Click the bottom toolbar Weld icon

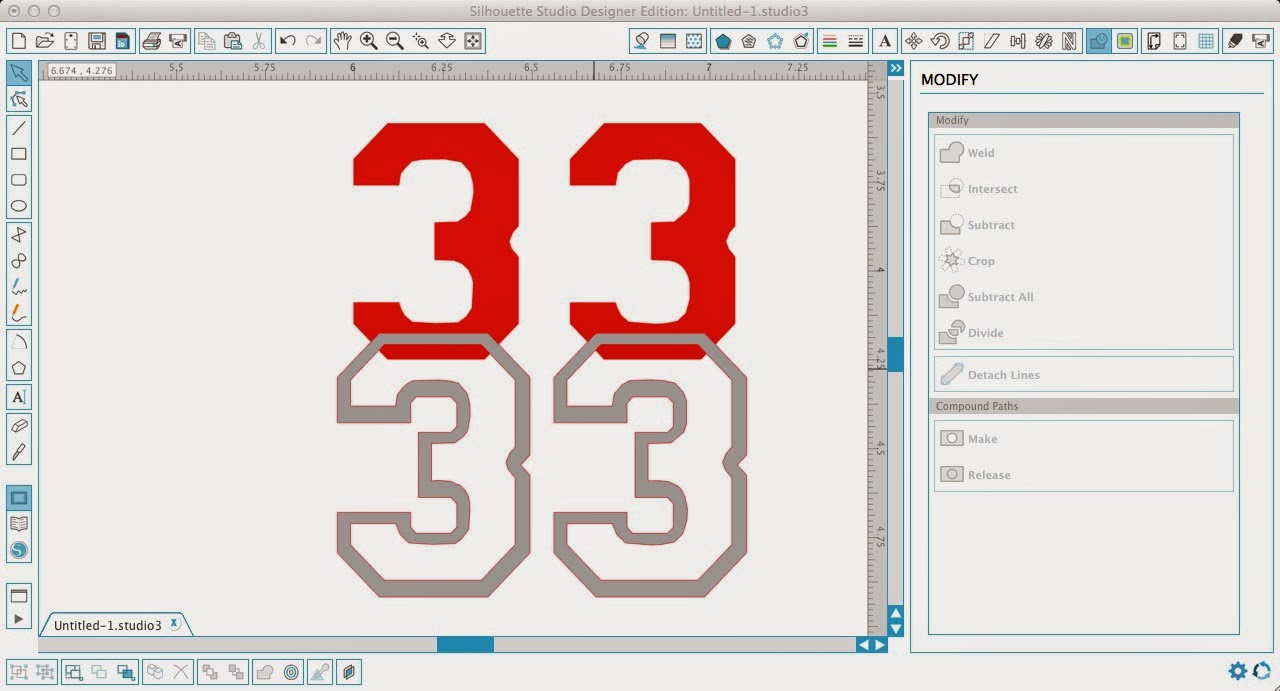265,672
